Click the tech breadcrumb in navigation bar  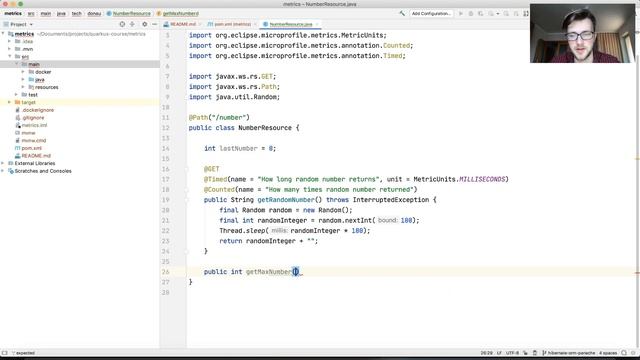click(x=77, y=13)
